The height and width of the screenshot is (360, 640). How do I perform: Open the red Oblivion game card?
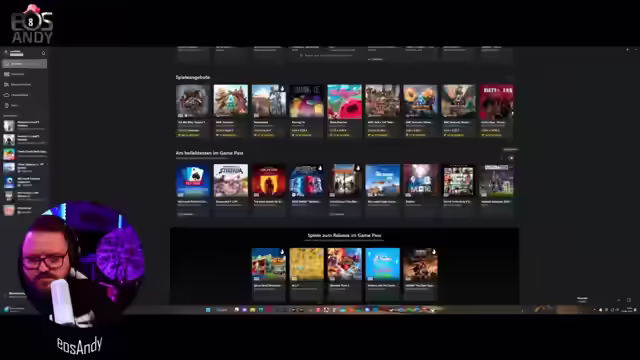coord(269,190)
